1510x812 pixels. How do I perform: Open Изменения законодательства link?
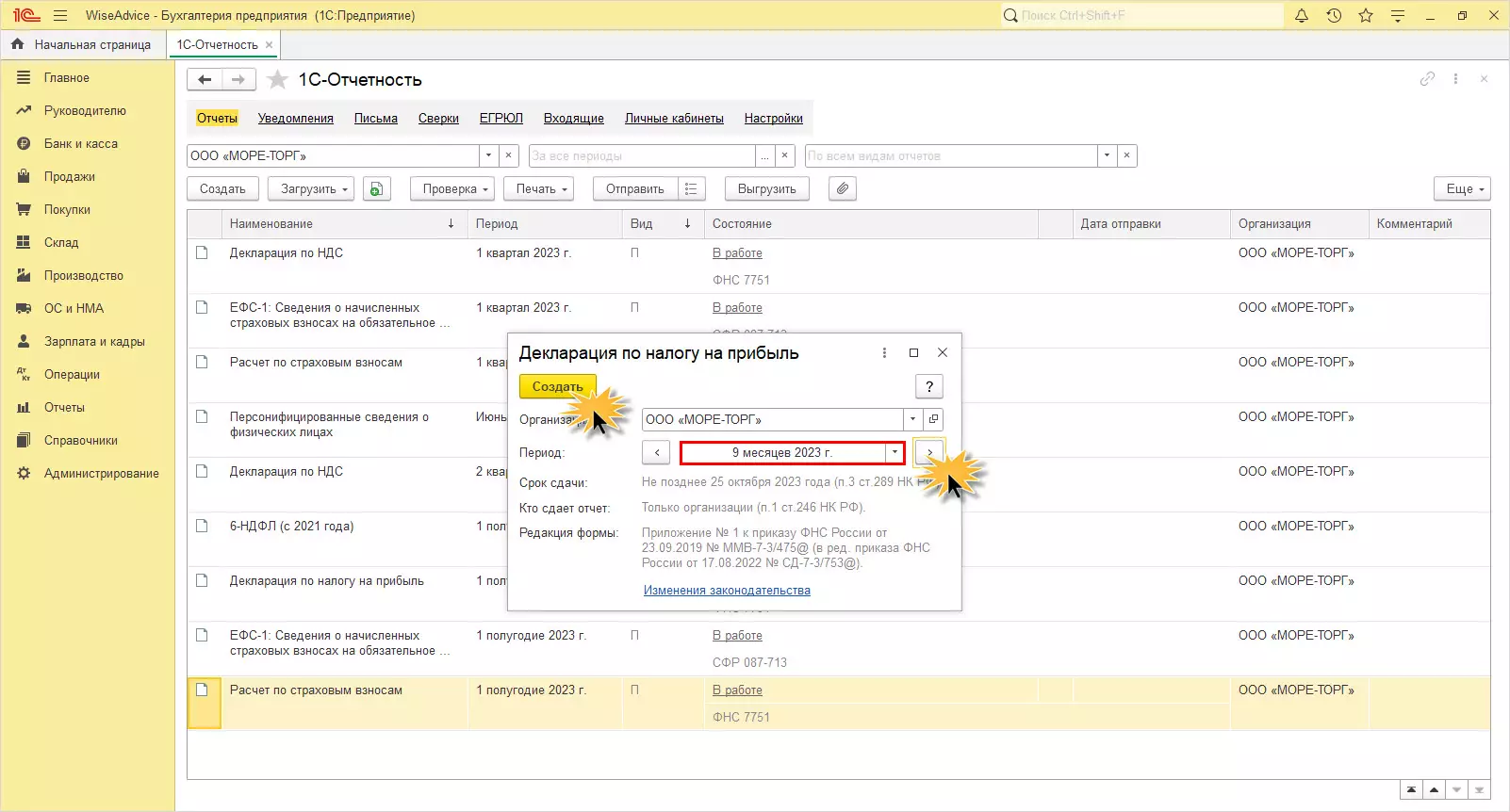click(727, 590)
